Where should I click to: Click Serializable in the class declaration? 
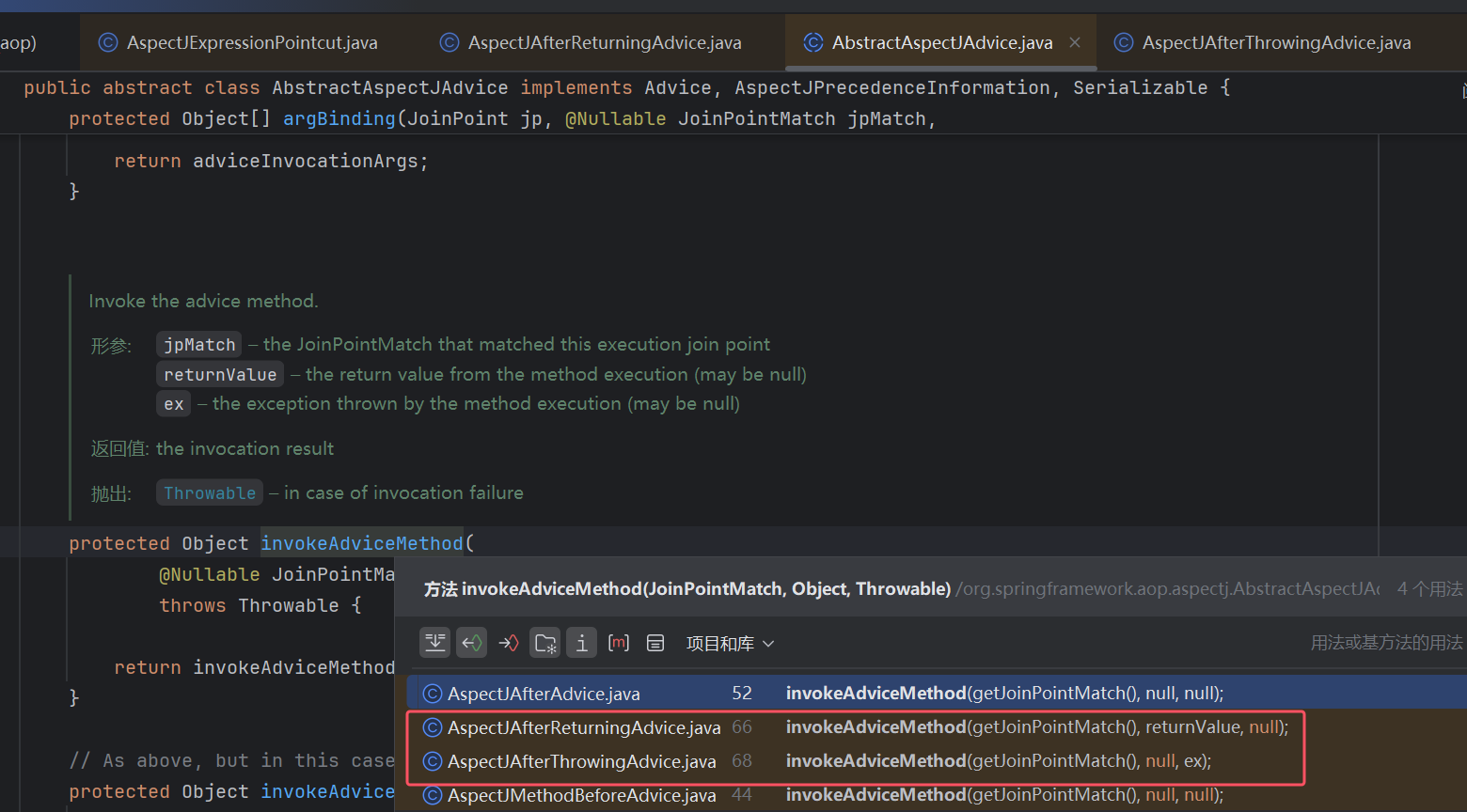1141,87
